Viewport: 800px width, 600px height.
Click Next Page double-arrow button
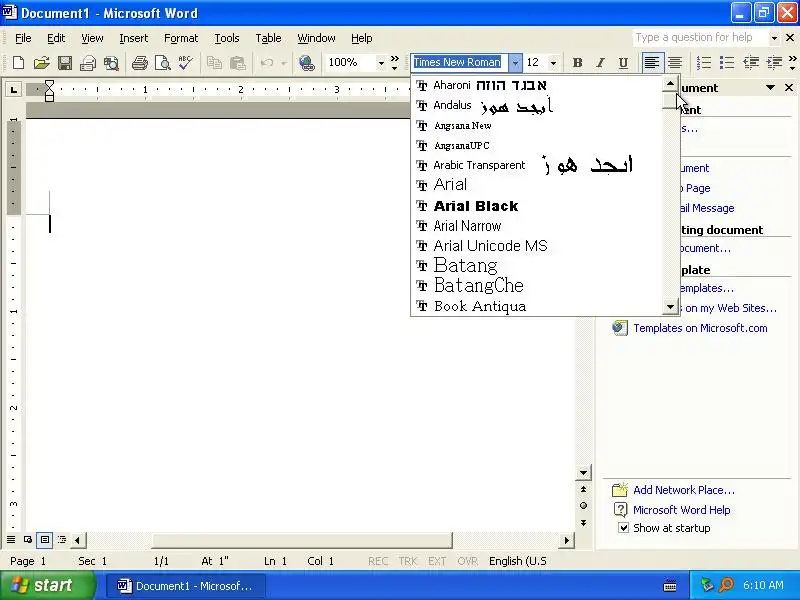[583, 523]
